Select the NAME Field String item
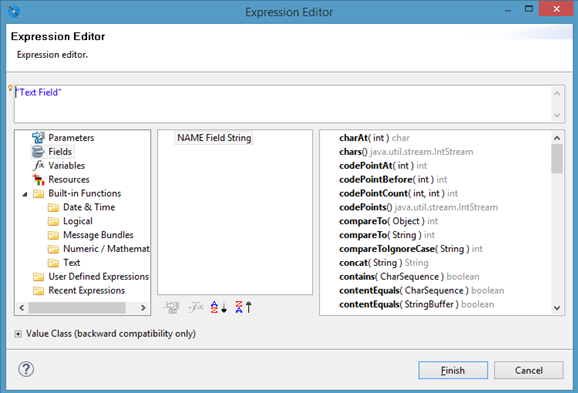The image size is (578, 393). [214, 138]
